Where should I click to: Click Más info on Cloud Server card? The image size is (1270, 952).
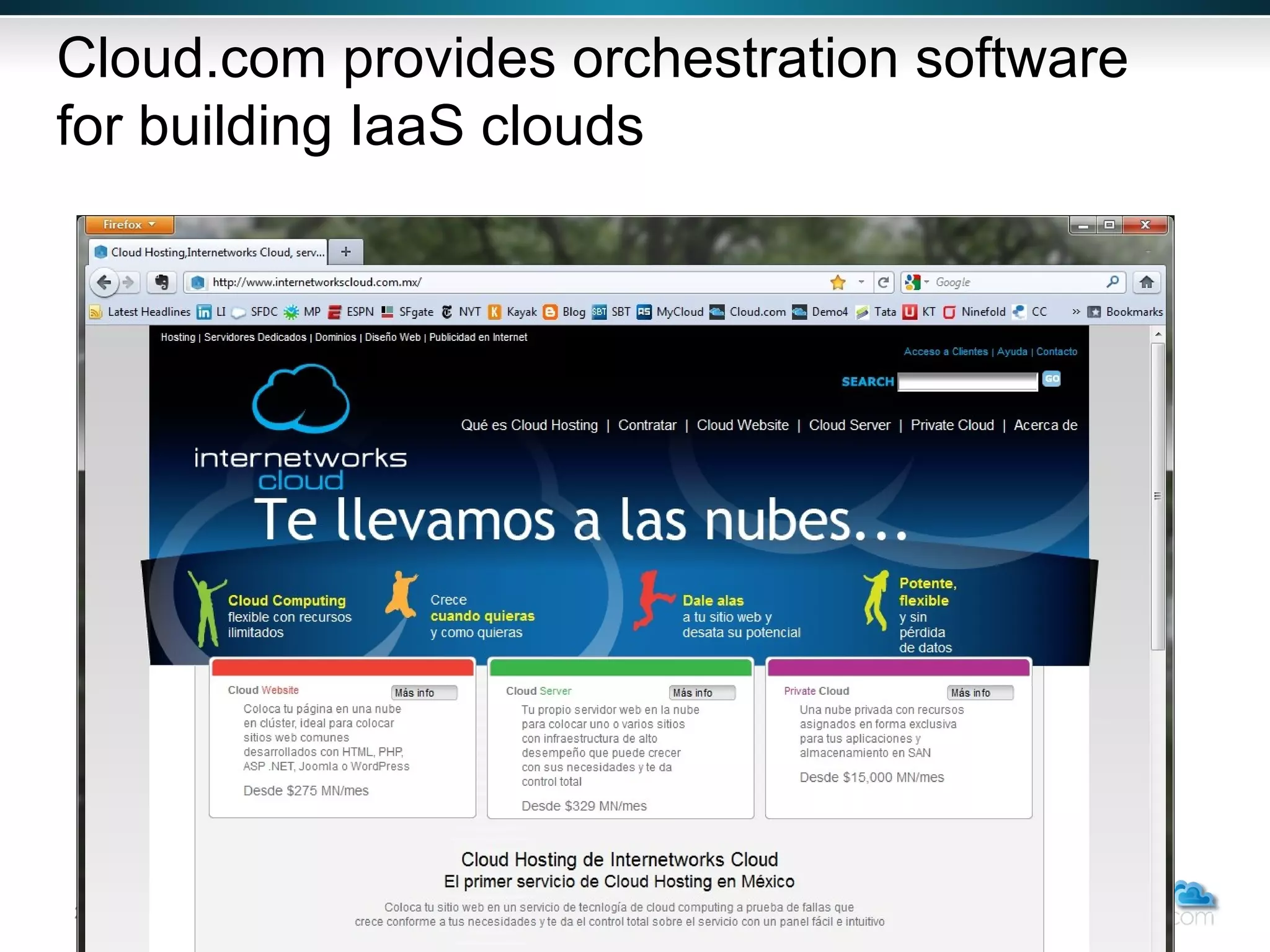(x=703, y=692)
